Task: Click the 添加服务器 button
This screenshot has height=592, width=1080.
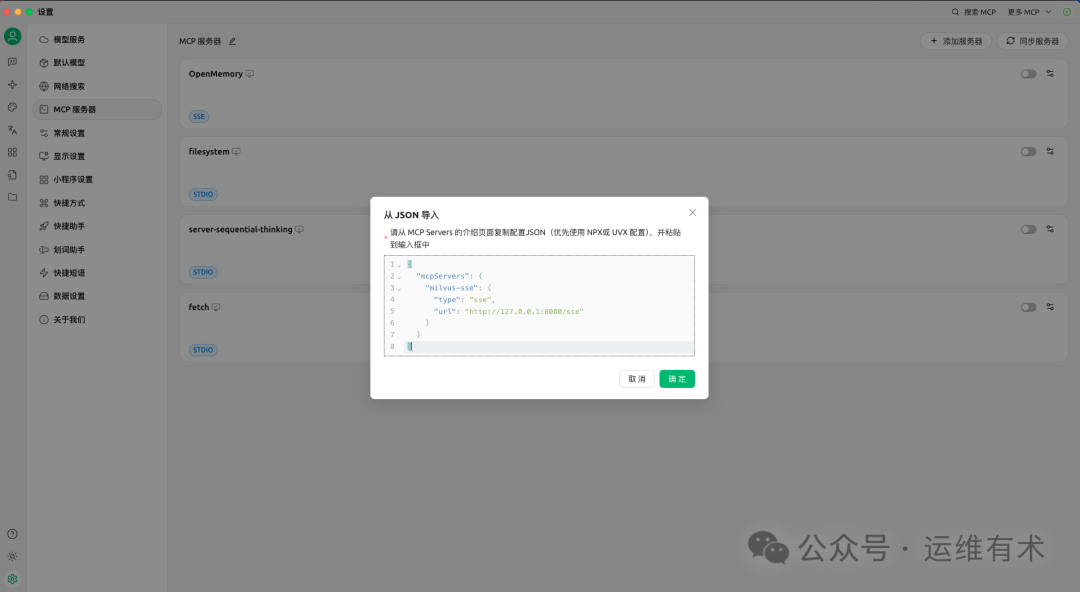Action: (x=956, y=41)
